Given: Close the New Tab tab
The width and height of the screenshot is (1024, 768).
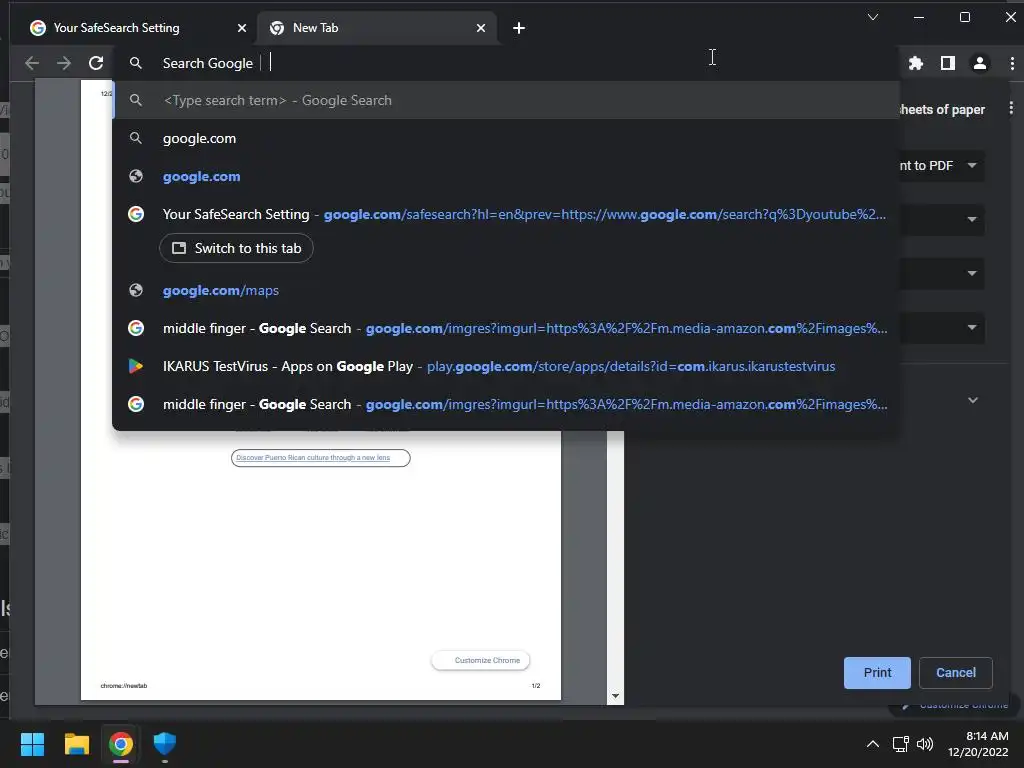Looking at the screenshot, I should tap(481, 28).
